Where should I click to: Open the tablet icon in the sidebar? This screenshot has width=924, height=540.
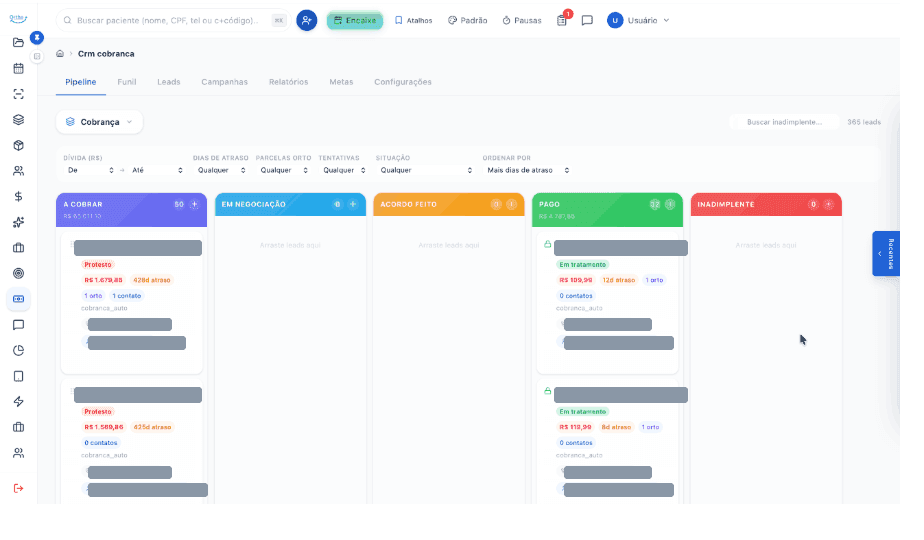18,376
